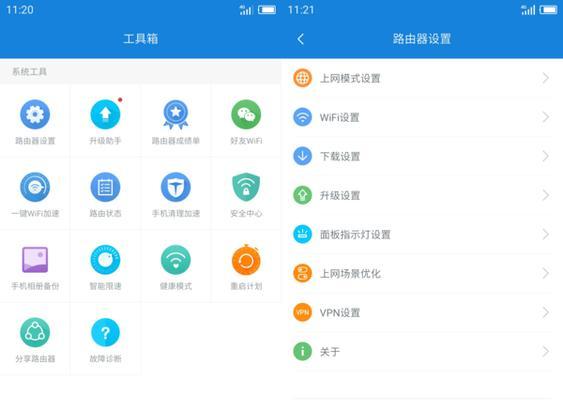Tap the 重启计划 text label

pyautogui.click(x=246, y=286)
